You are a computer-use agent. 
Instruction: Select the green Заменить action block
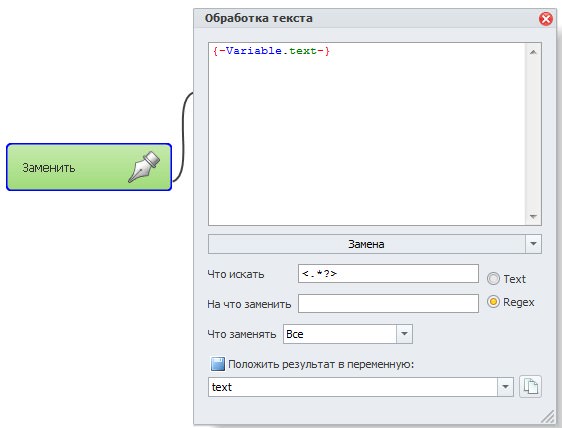(x=89, y=167)
